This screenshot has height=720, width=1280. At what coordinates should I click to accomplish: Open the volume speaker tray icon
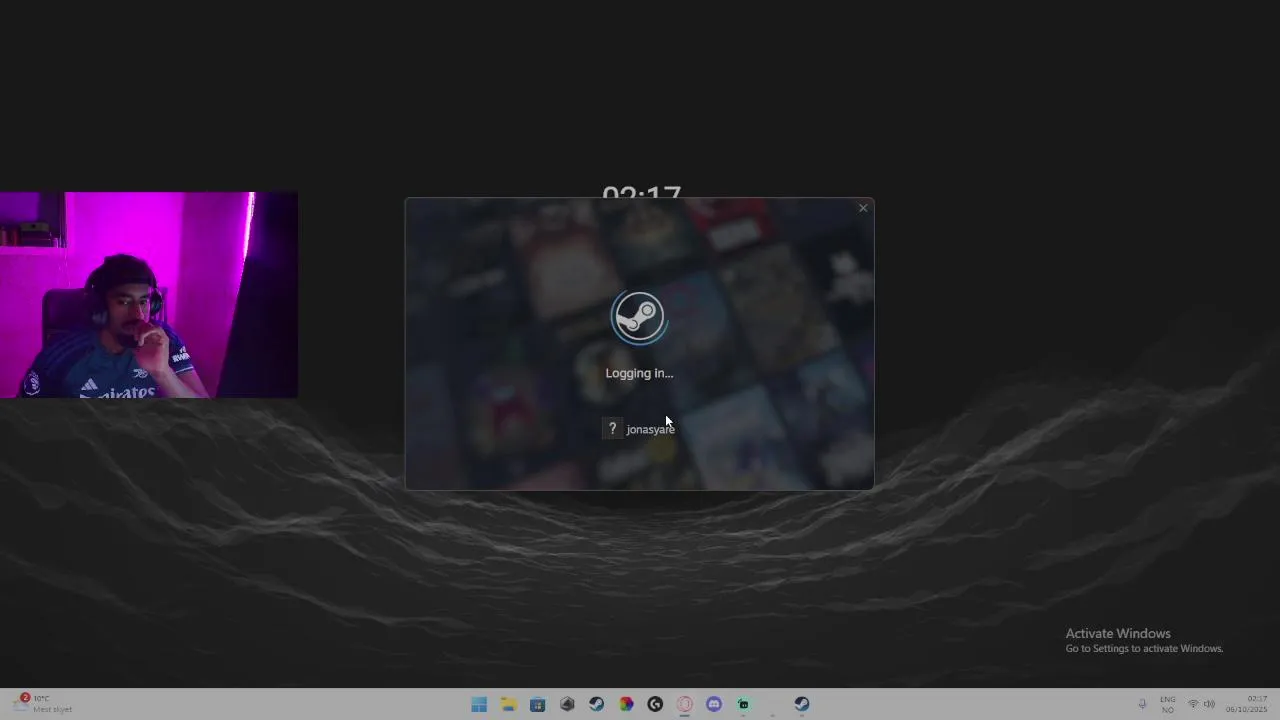[x=1209, y=704]
